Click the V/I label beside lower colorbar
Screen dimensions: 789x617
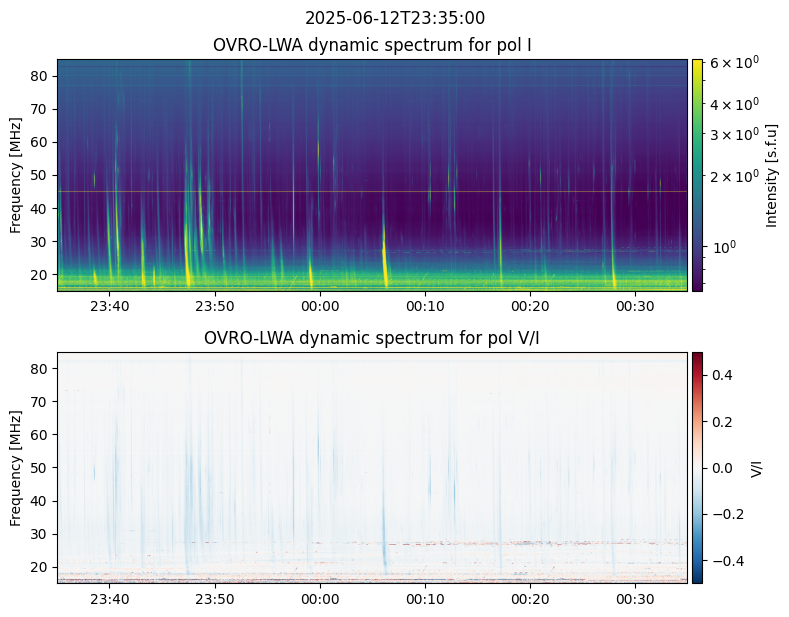(757, 467)
